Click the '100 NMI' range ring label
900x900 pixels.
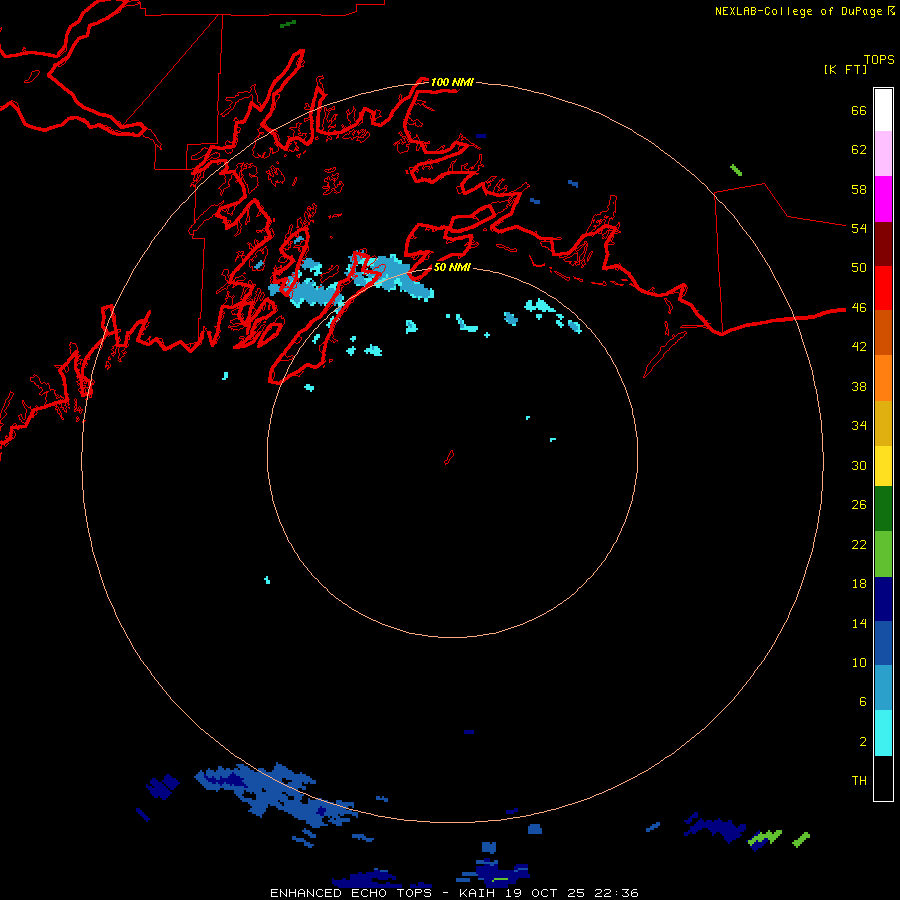452,82
